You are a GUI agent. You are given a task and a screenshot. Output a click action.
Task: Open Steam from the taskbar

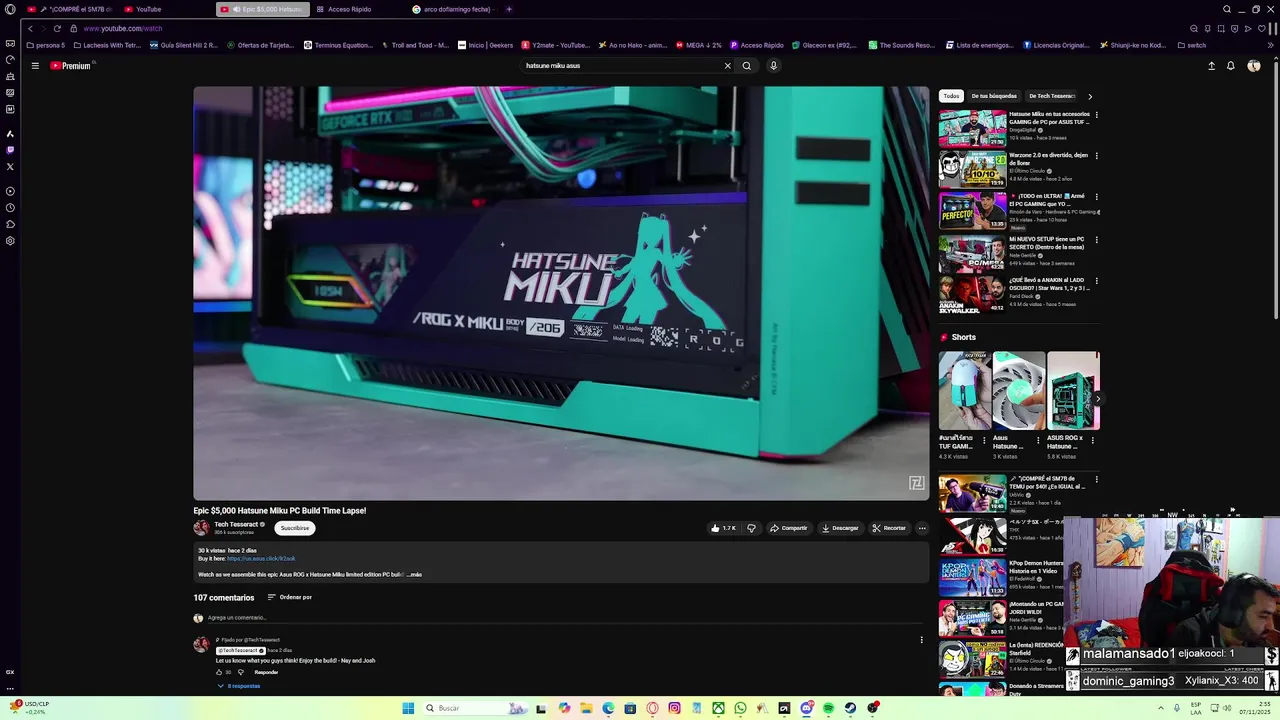pyautogui.click(x=851, y=708)
